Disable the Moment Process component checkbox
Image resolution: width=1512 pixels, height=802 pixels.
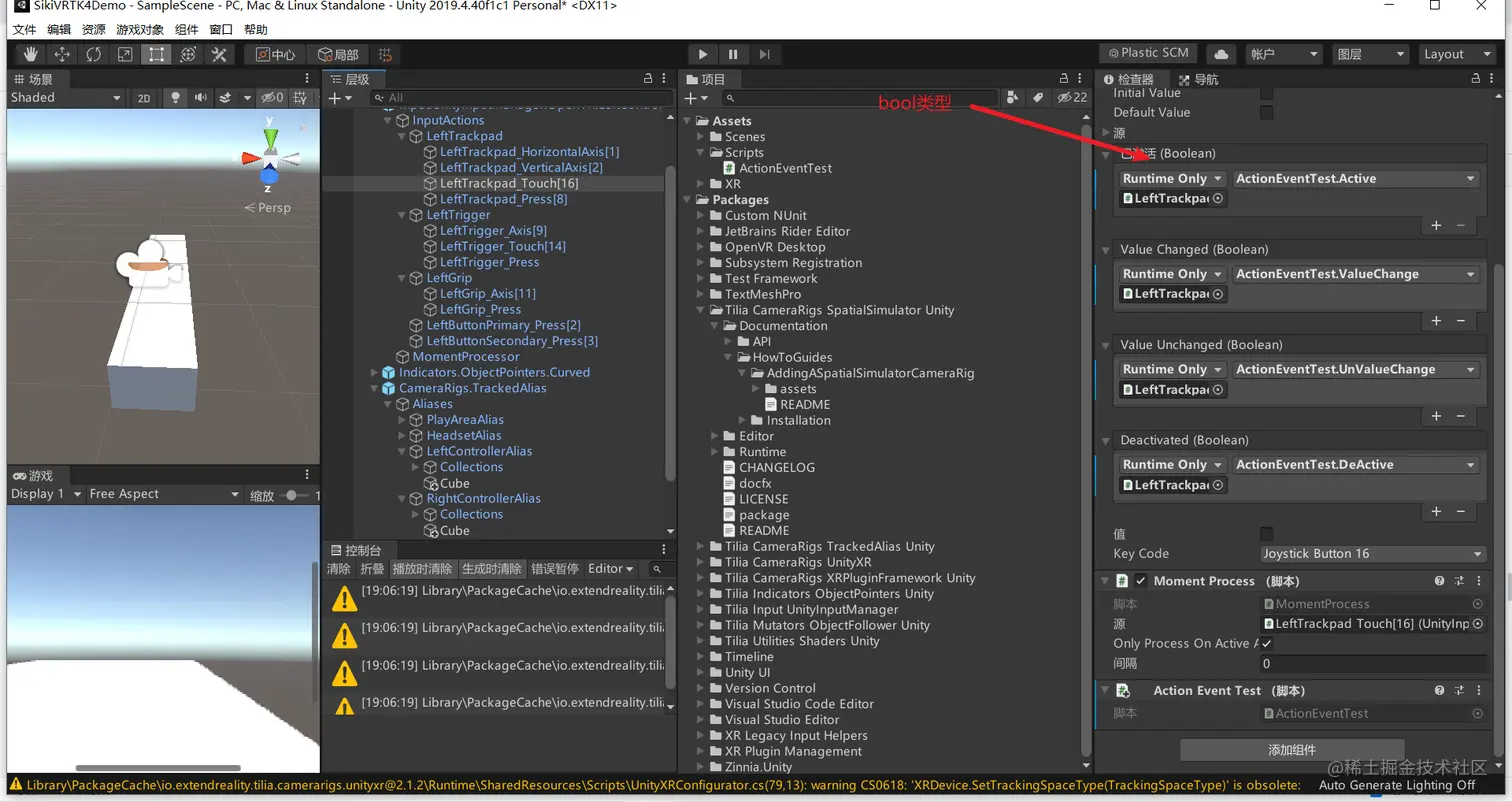pos(1140,581)
